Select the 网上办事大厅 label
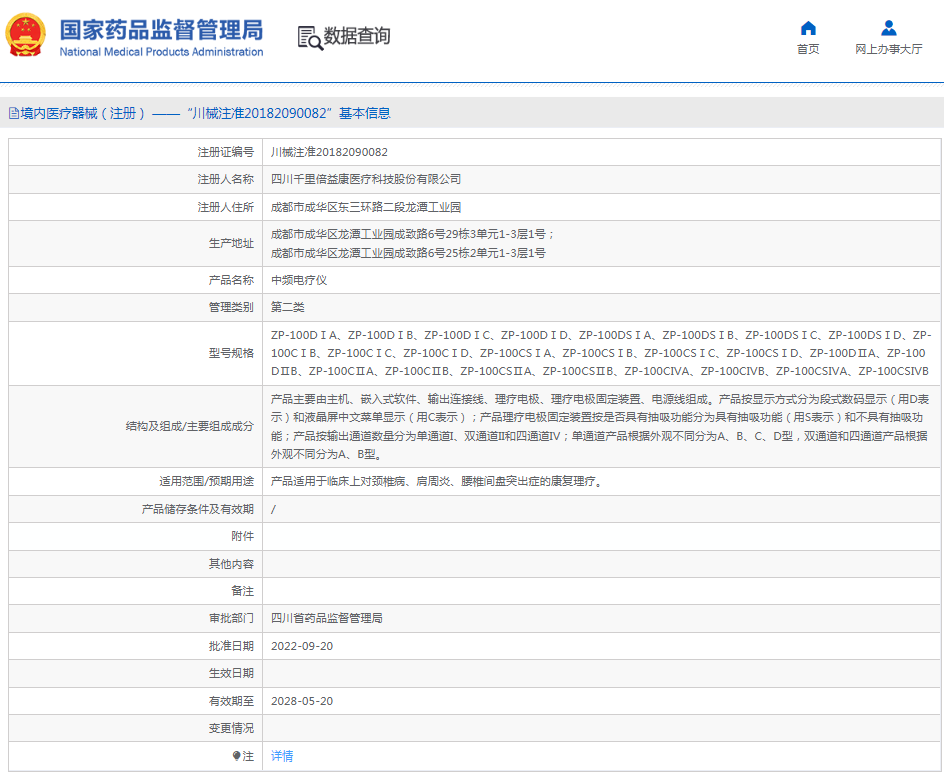The height and width of the screenshot is (773, 944). pyautogui.click(x=887, y=47)
